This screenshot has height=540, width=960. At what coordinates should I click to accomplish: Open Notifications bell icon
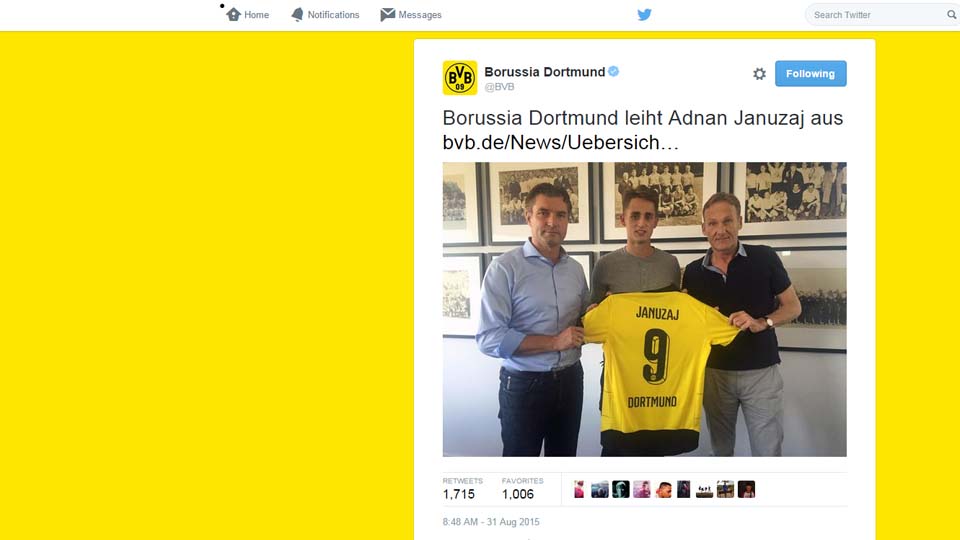point(297,15)
